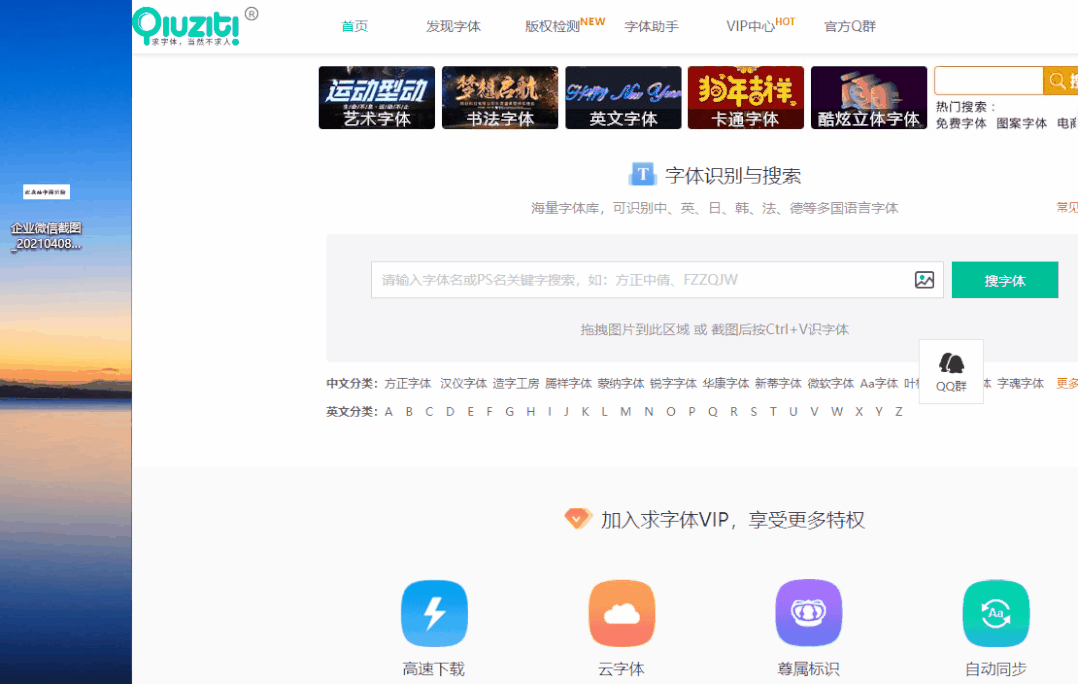Click the 自动同步 sync icon
The height and width of the screenshot is (684, 1078).
tap(996, 613)
